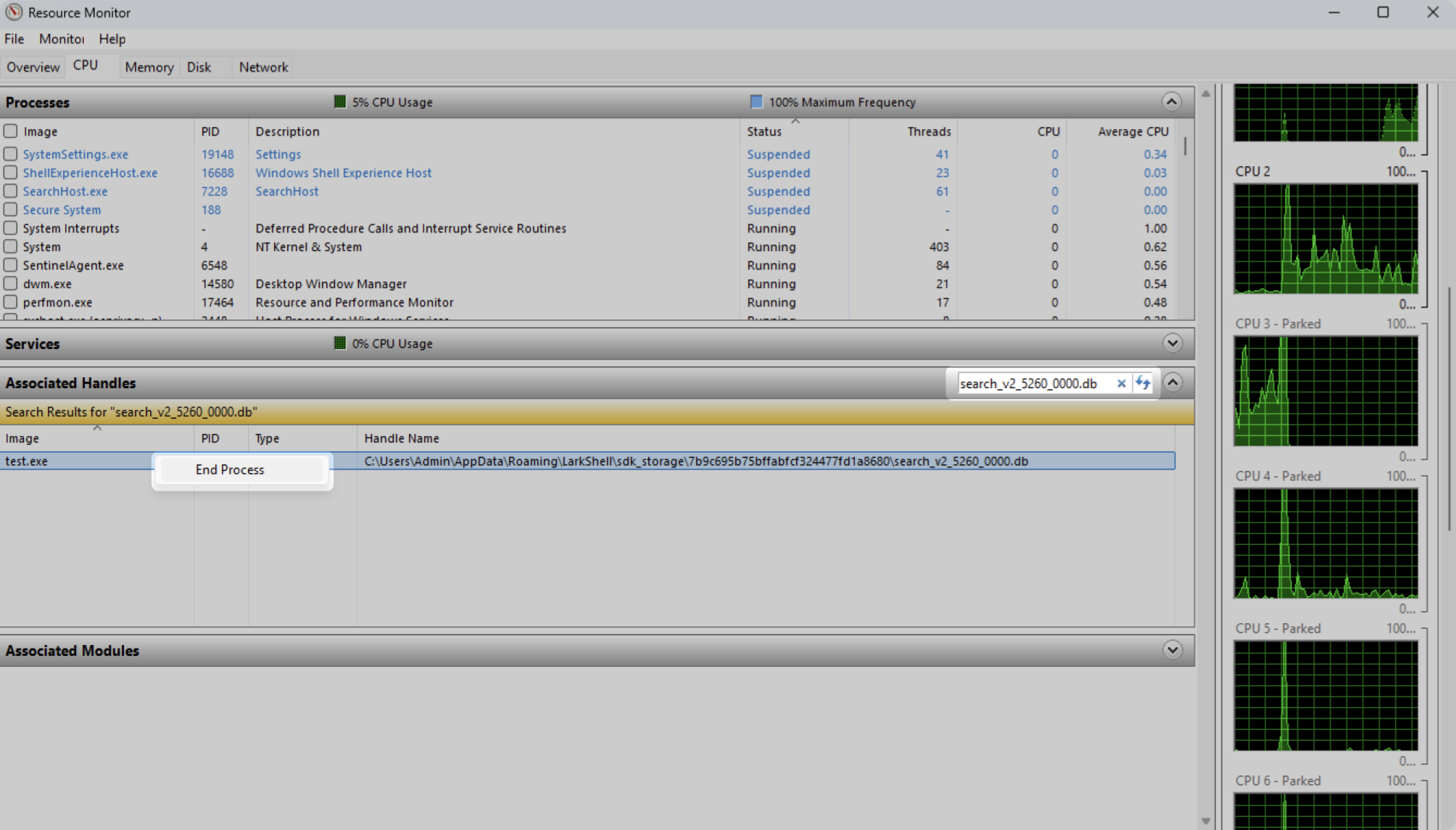Image resolution: width=1456 pixels, height=830 pixels.
Task: Switch to the Memory tab
Action: (149, 67)
